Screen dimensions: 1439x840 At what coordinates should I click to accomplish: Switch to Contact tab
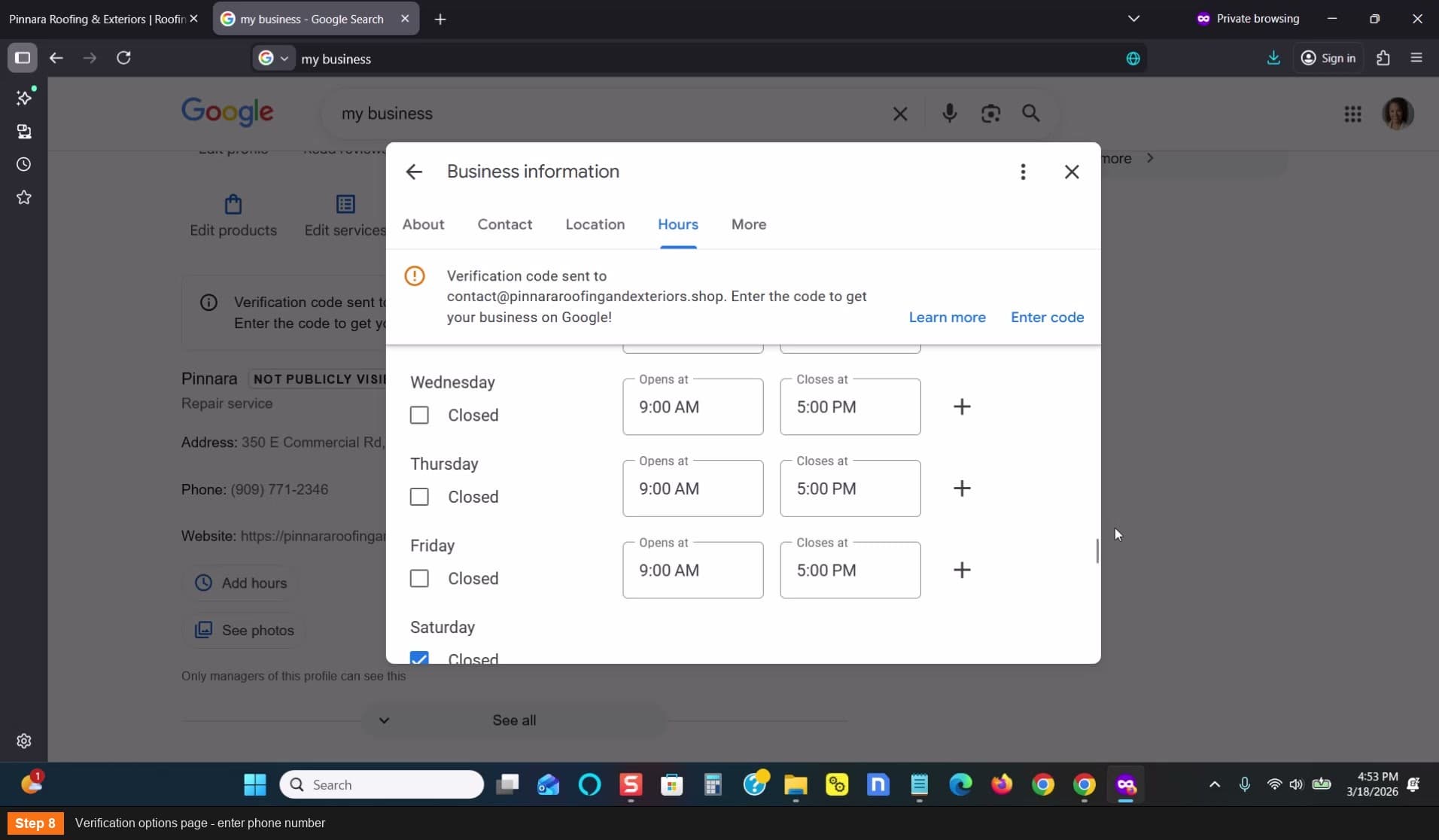(x=505, y=224)
